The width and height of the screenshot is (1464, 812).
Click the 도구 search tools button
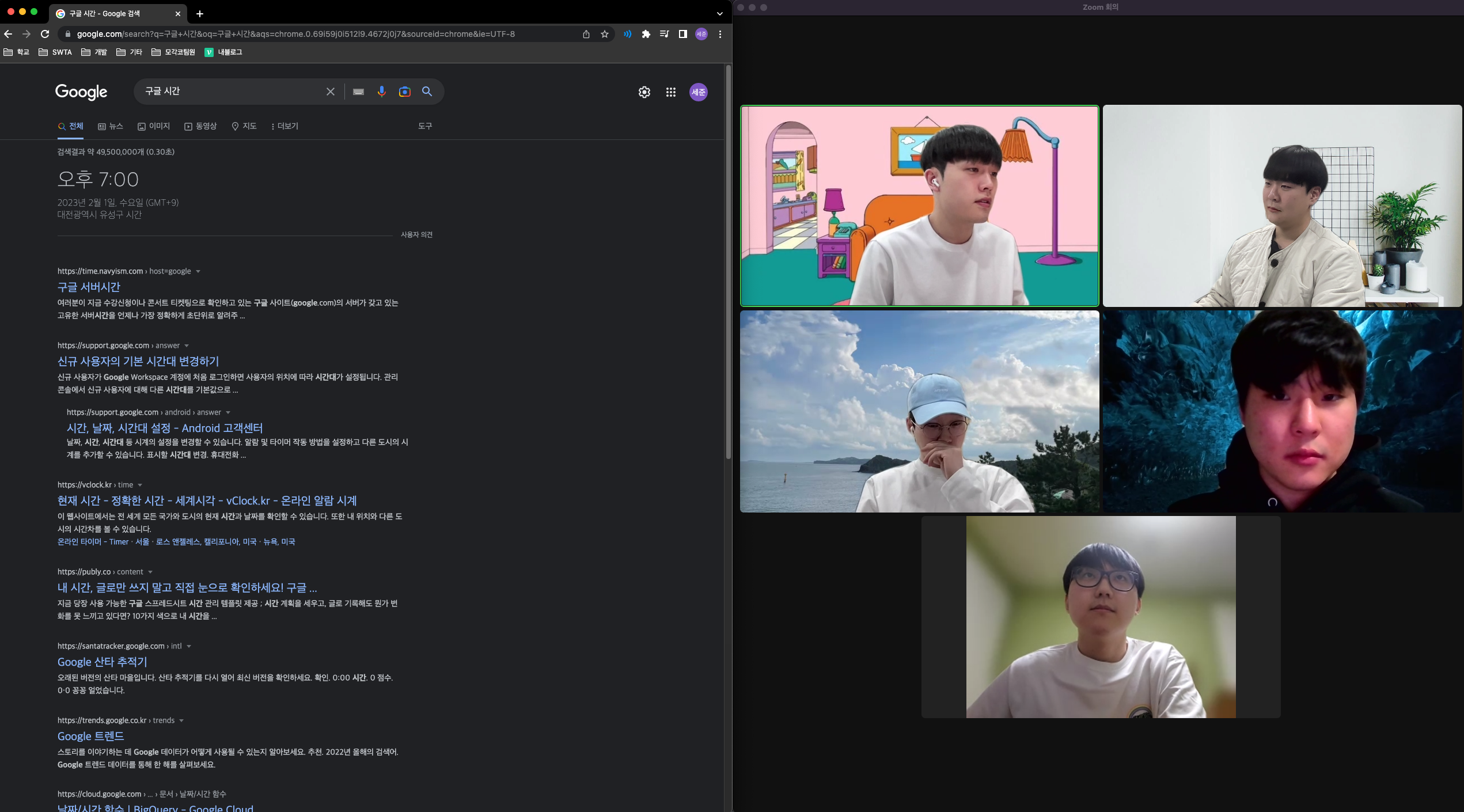[425, 126]
